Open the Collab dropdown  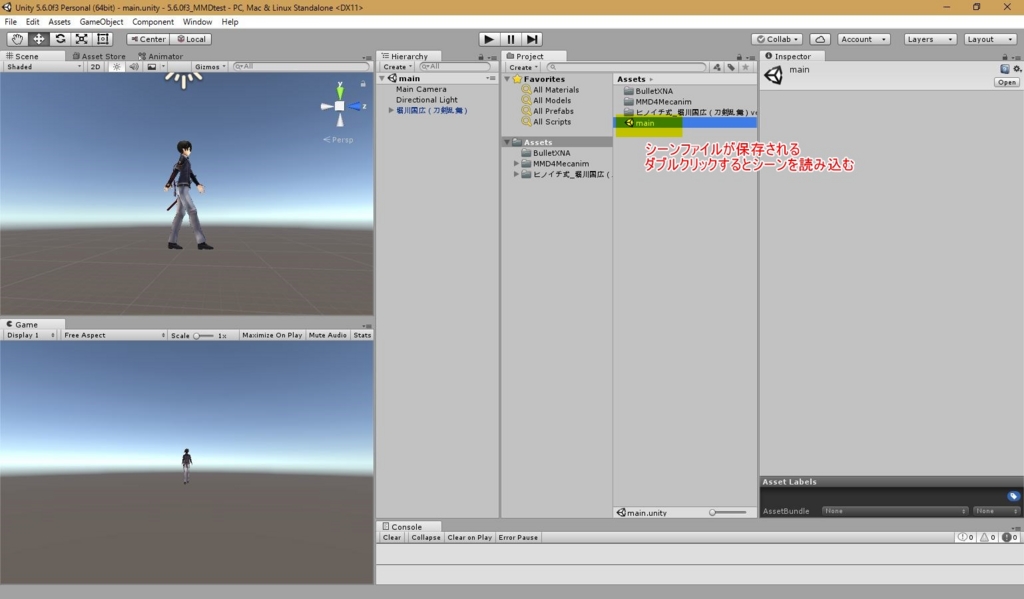pyautogui.click(x=776, y=39)
